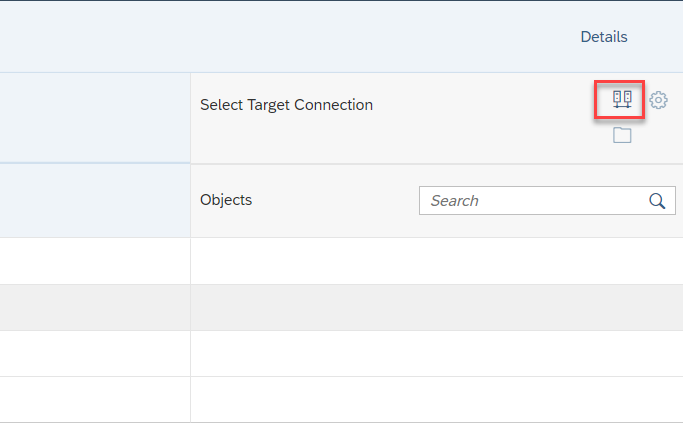The width and height of the screenshot is (683, 427).
Task: Click the Objects section heading
Action: point(226,200)
